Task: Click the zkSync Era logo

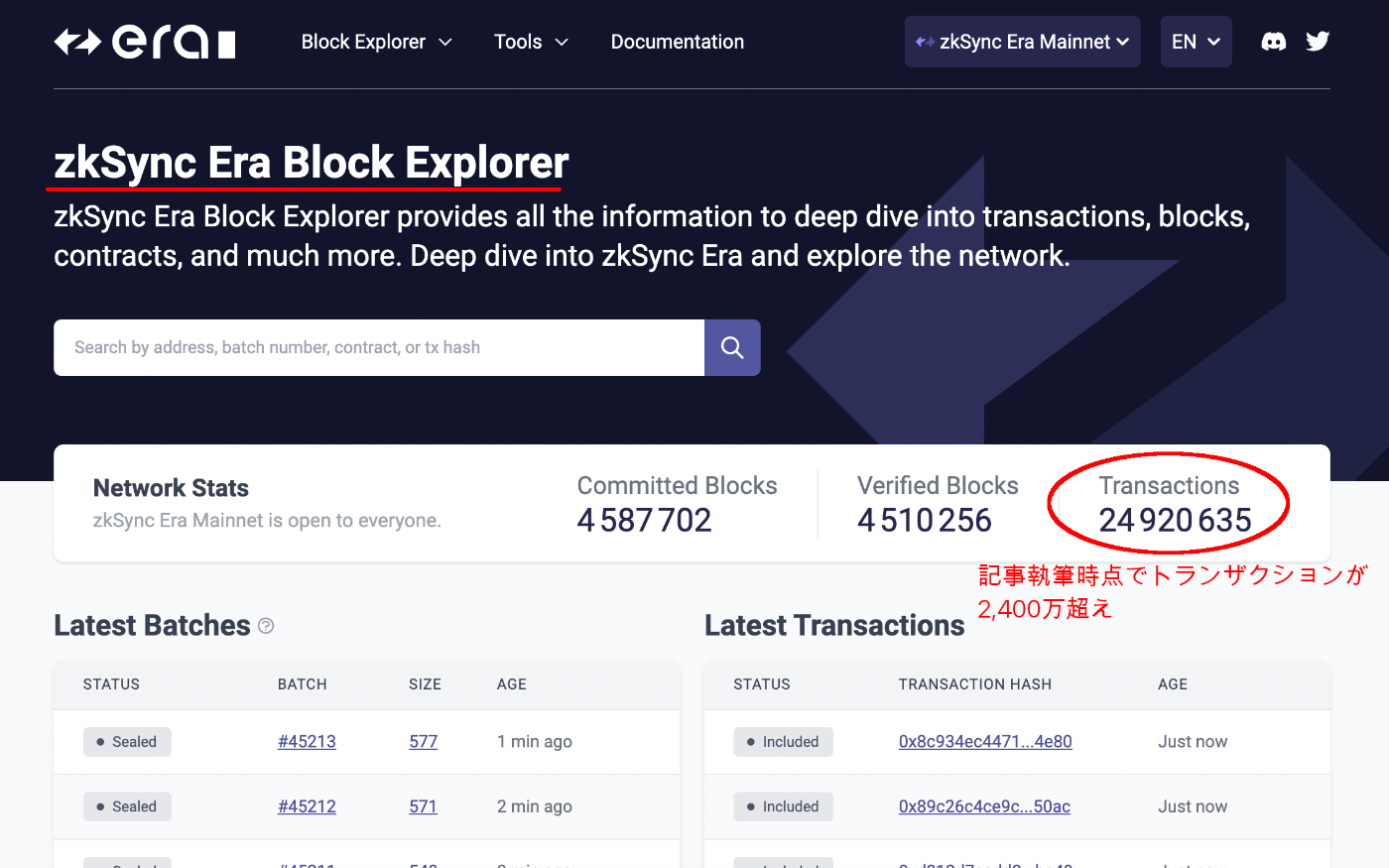Action: (x=145, y=42)
